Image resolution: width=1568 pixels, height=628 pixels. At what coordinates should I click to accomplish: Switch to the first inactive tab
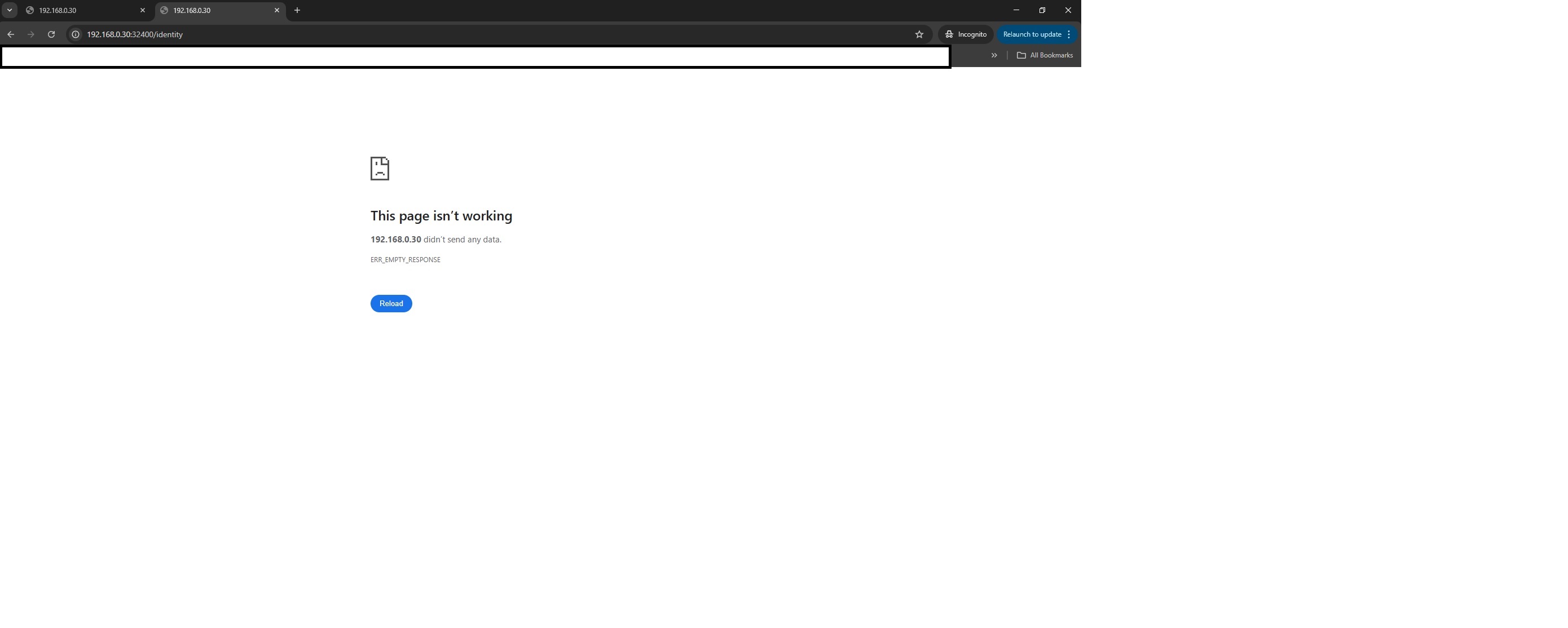(x=79, y=10)
